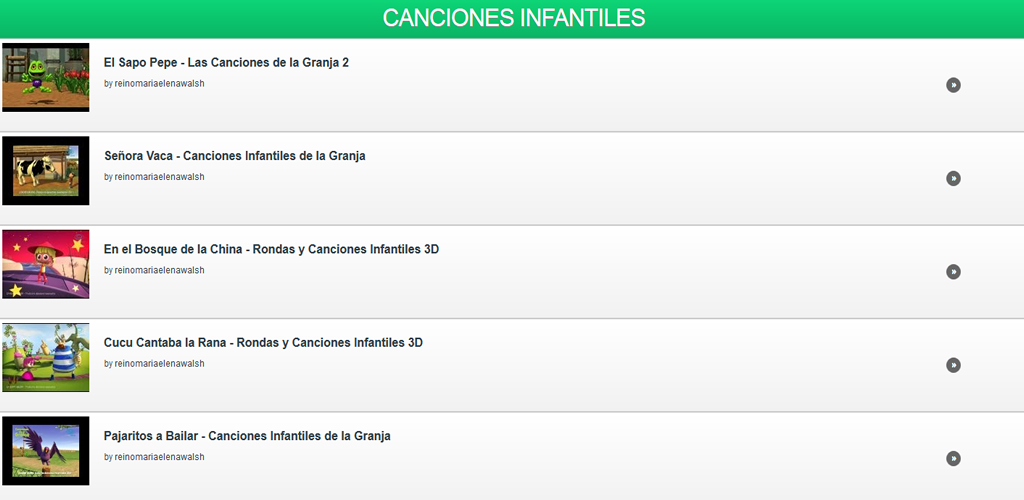1024x500 pixels.
Task: Click arrow icon for El Sapo Pepe row
Action: pos(953,85)
